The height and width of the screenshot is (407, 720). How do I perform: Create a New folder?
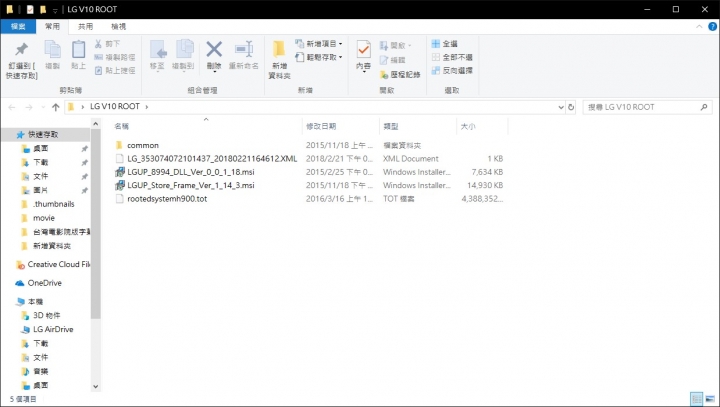coord(279,60)
